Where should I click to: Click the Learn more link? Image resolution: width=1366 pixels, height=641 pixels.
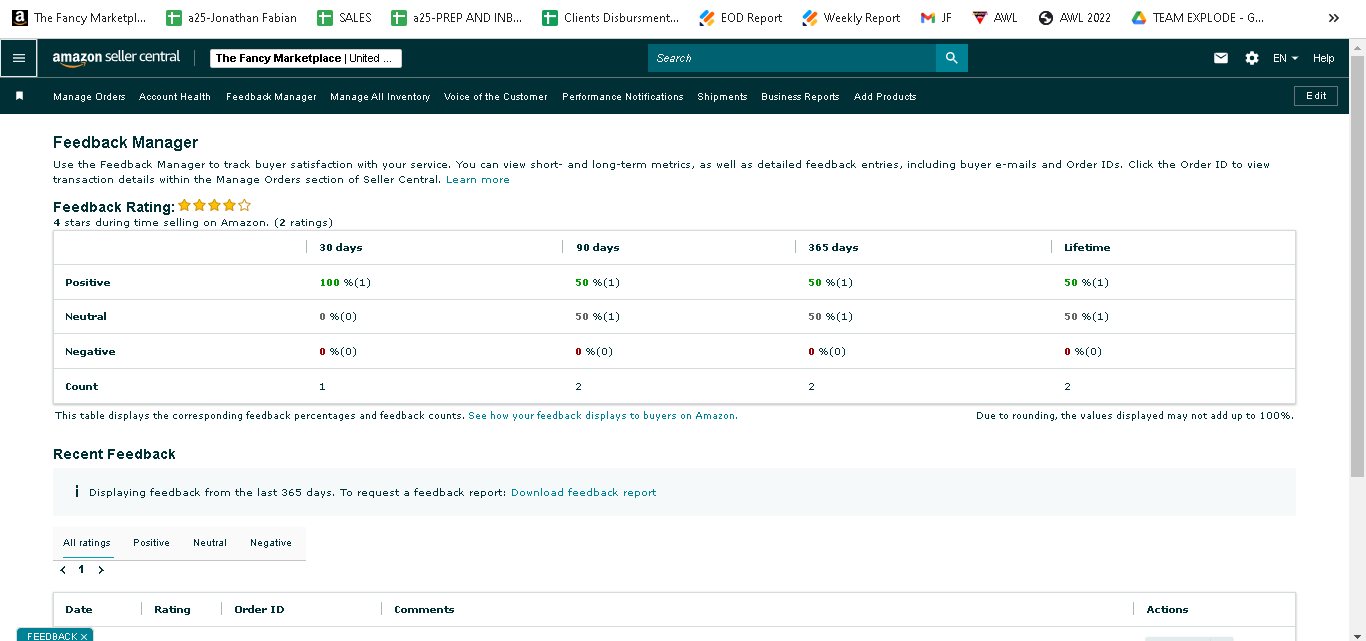tap(478, 180)
